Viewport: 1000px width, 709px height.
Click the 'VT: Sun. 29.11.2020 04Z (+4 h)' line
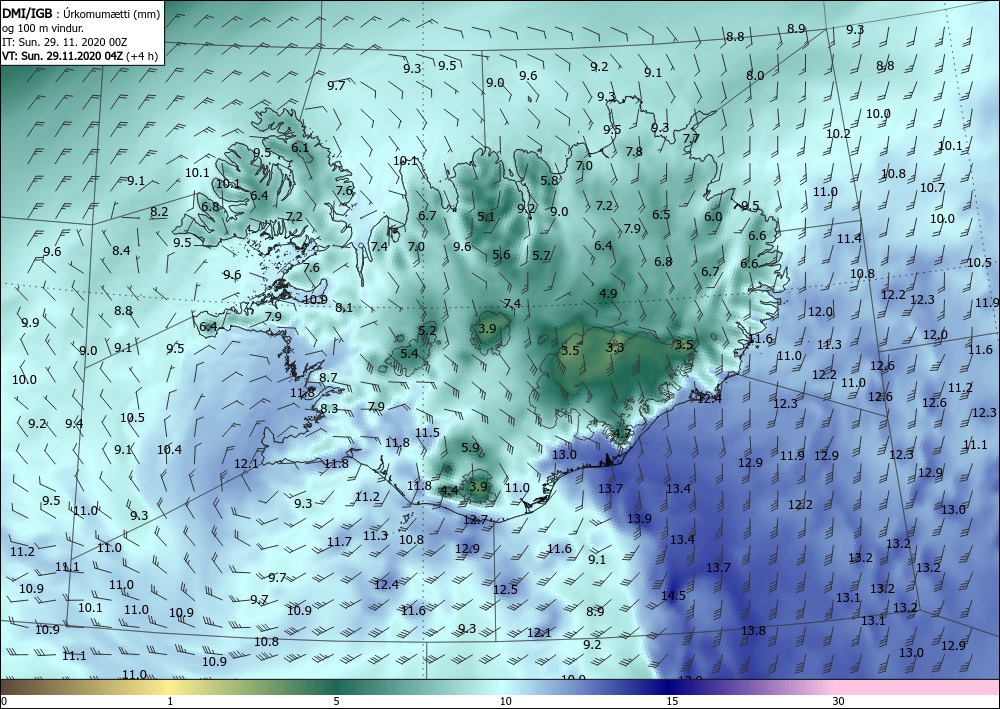coord(80,55)
